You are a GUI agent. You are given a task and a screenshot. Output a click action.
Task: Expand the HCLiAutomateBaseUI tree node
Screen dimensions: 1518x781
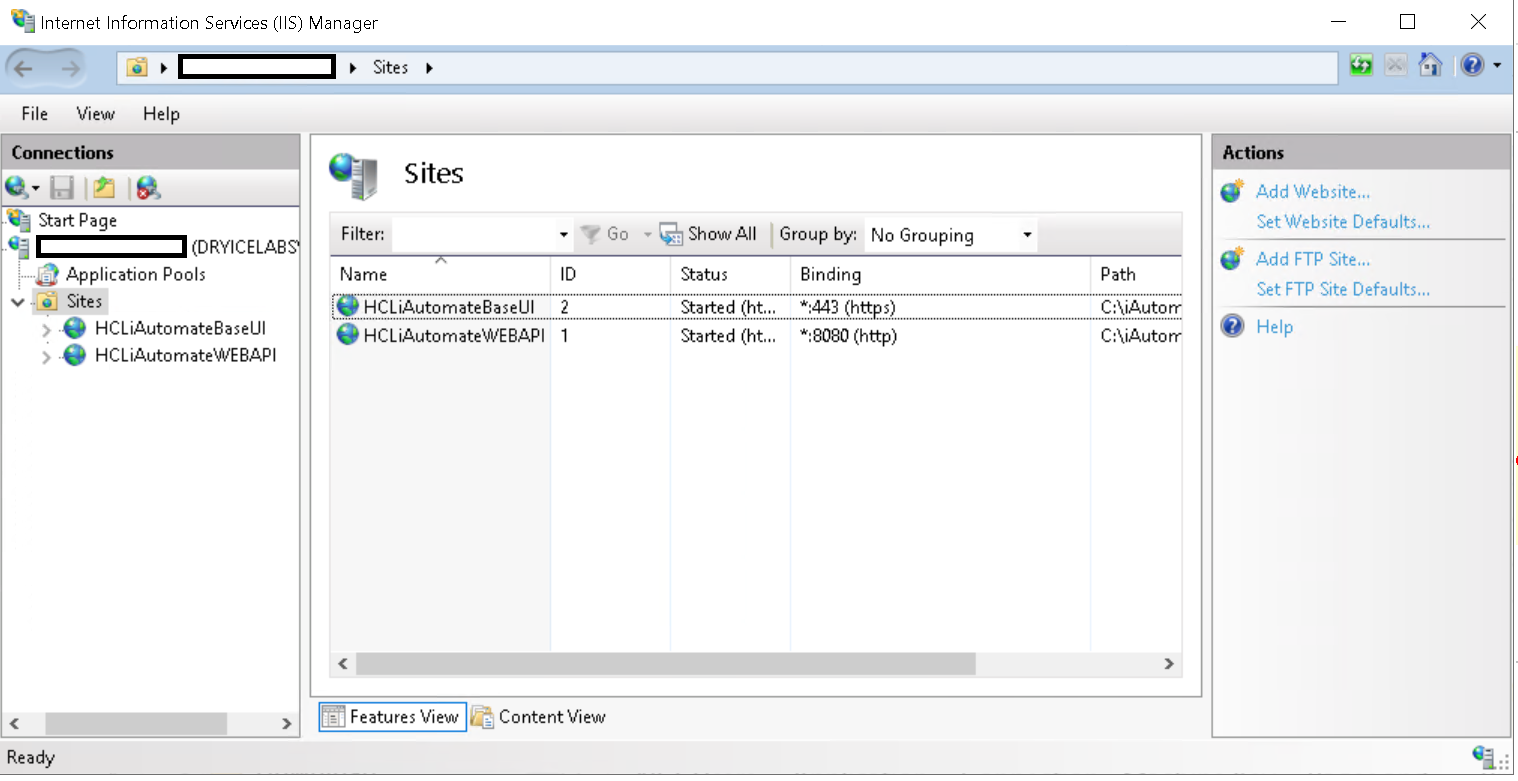pyautogui.click(x=46, y=329)
